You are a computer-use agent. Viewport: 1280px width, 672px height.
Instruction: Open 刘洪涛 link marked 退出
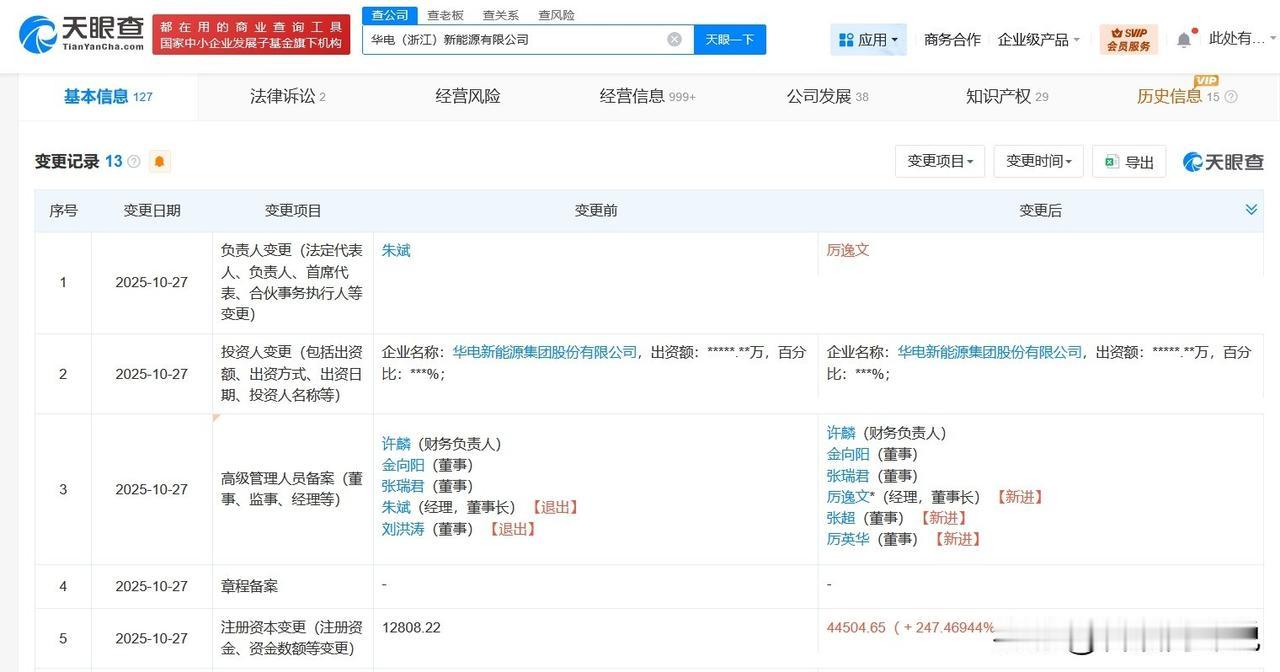point(403,528)
